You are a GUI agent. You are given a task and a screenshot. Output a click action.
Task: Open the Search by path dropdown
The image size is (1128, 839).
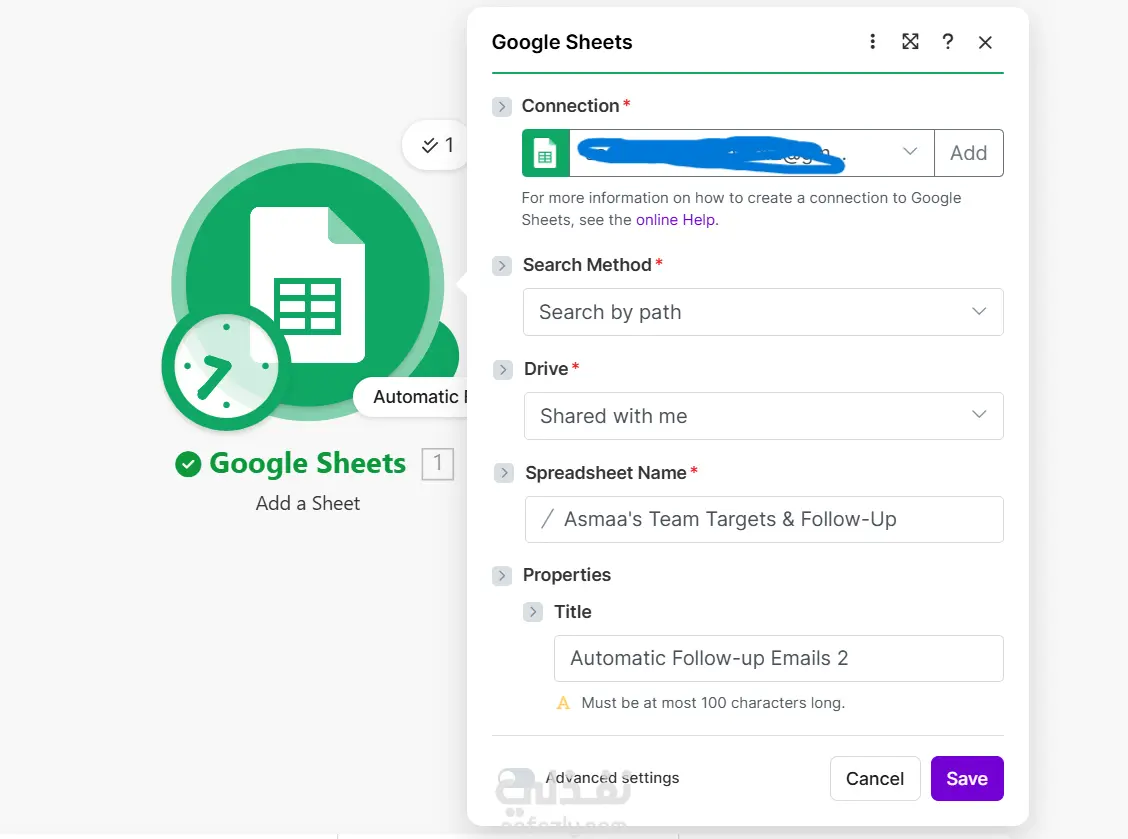pyautogui.click(x=763, y=312)
